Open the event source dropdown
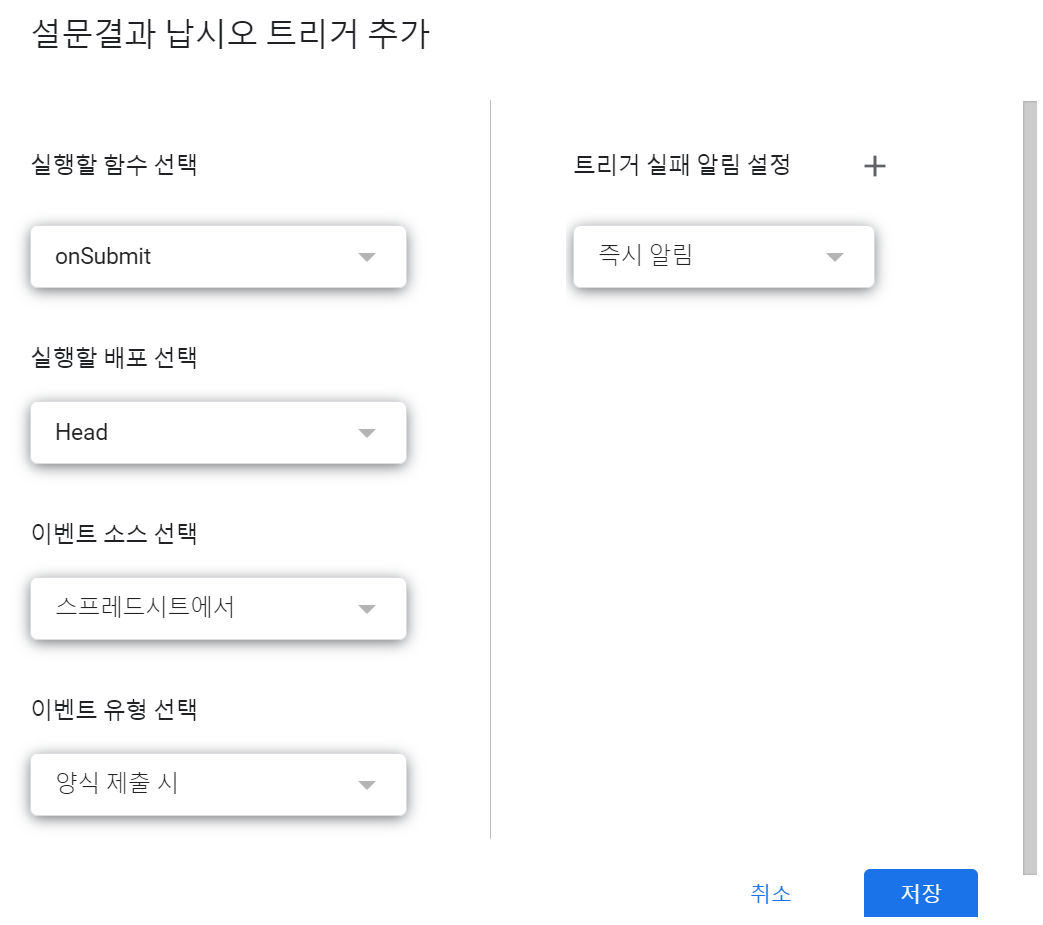 (x=218, y=608)
